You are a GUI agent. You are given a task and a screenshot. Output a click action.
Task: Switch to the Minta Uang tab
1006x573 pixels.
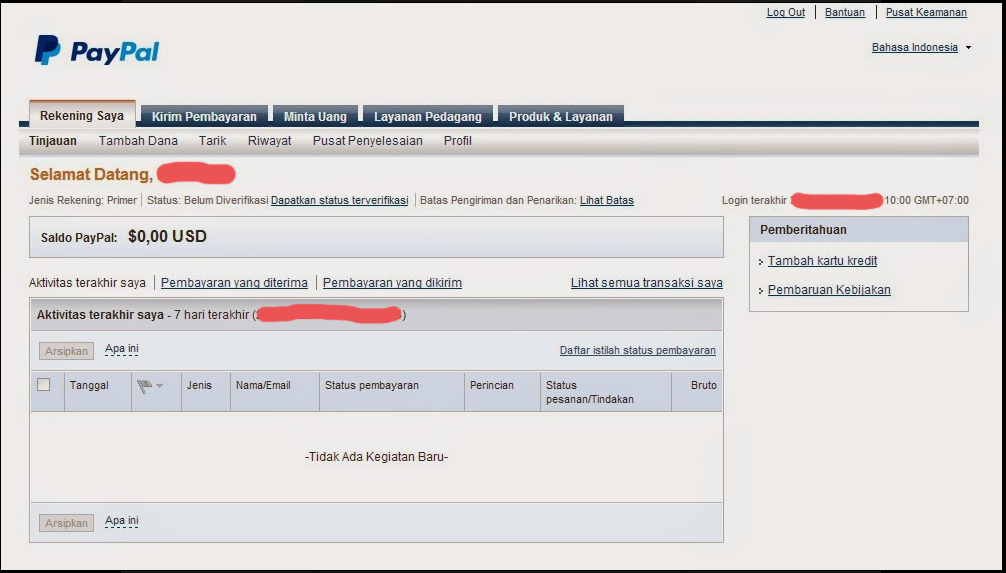315,116
